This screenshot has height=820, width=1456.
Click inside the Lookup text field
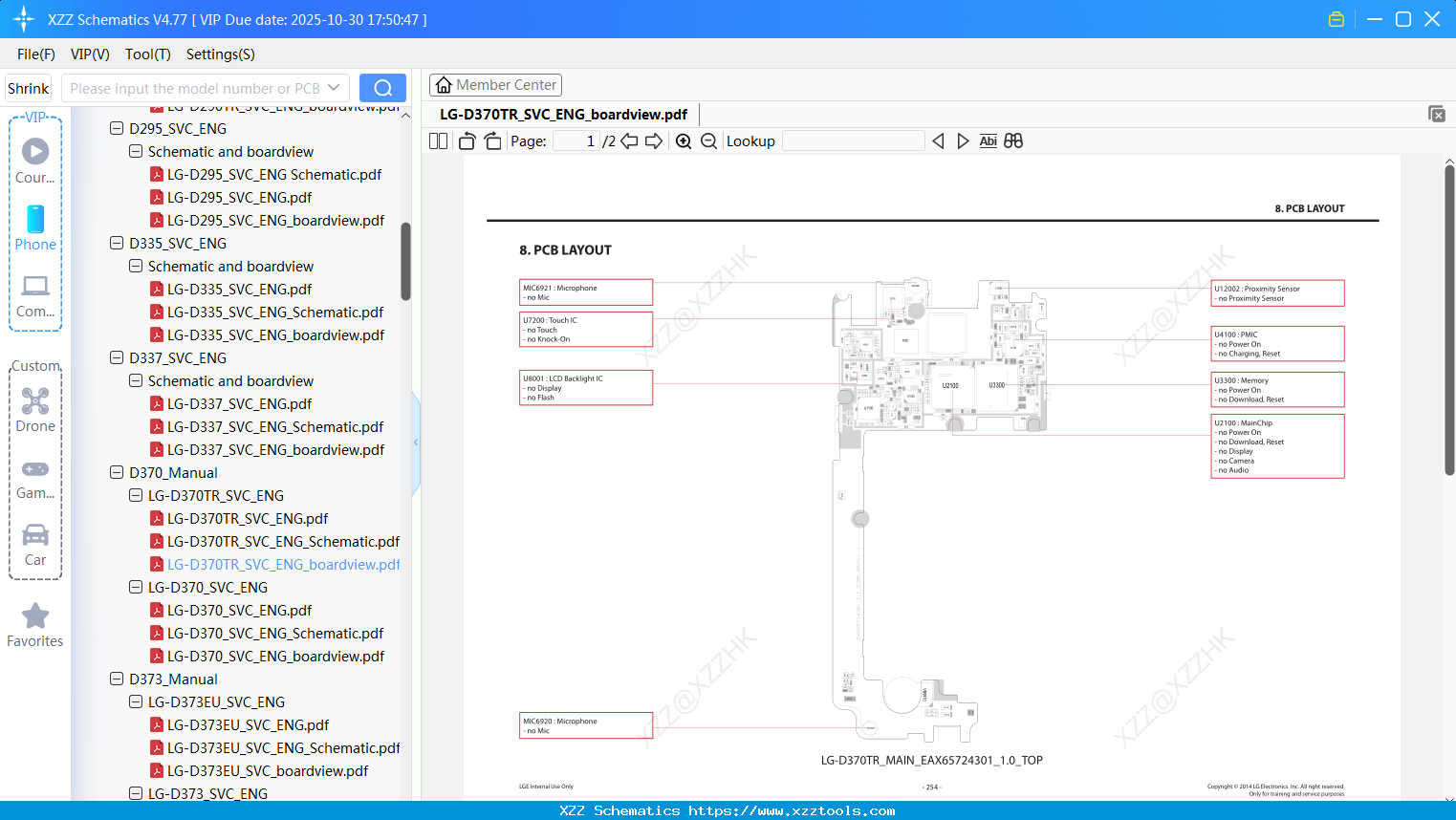pyautogui.click(x=854, y=140)
